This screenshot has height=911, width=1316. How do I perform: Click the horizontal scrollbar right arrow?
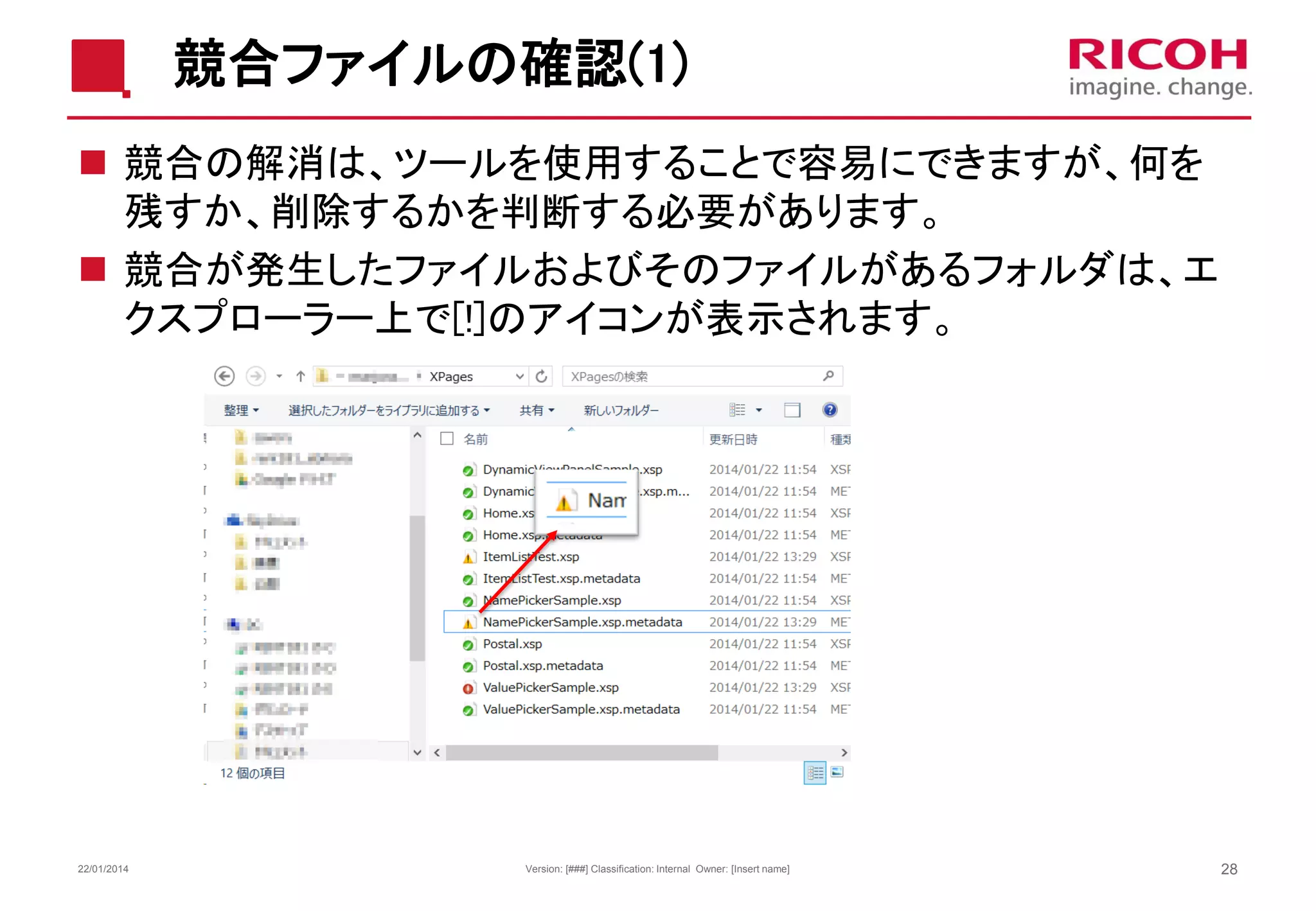coord(844,752)
